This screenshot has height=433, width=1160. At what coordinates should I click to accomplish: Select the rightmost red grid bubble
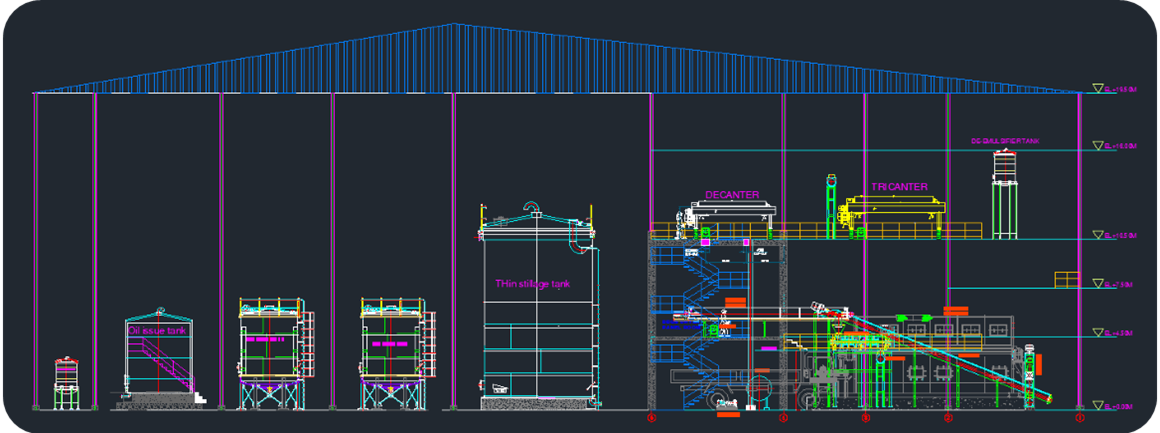tap(1078, 416)
